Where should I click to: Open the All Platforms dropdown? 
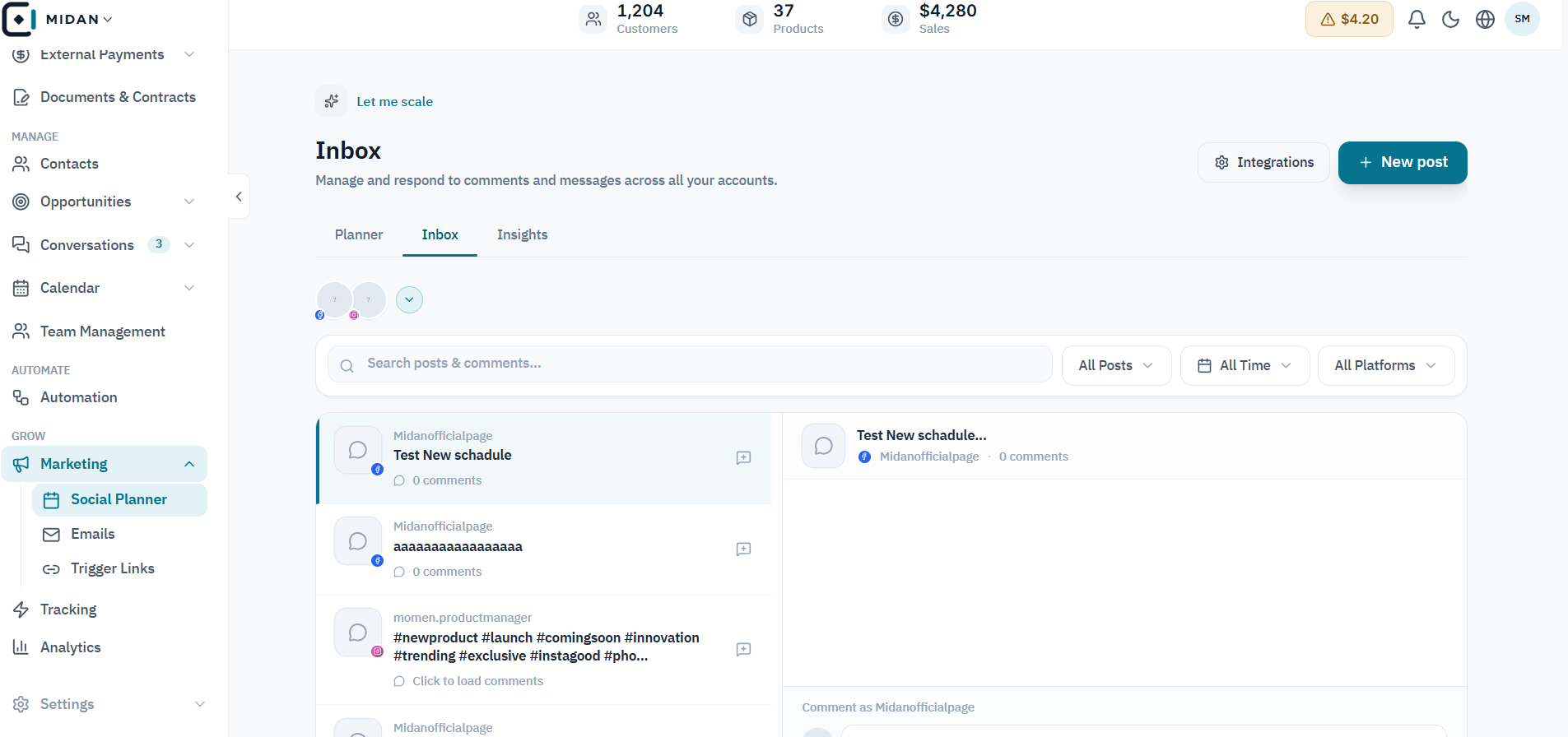(1386, 366)
